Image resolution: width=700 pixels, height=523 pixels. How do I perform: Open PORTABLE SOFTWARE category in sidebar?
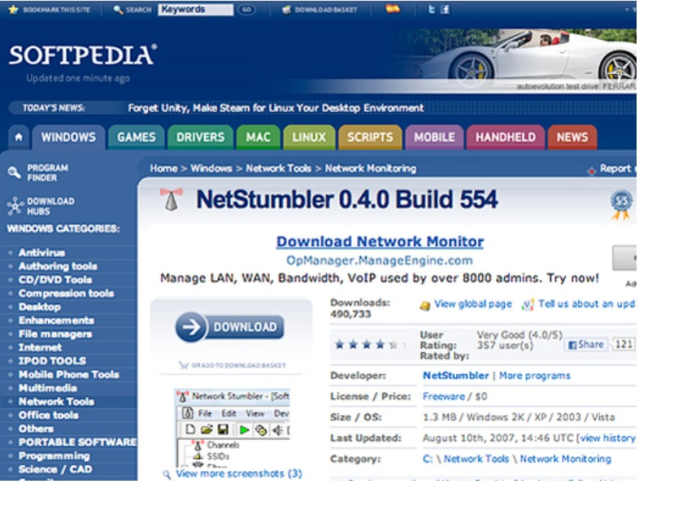78,442
